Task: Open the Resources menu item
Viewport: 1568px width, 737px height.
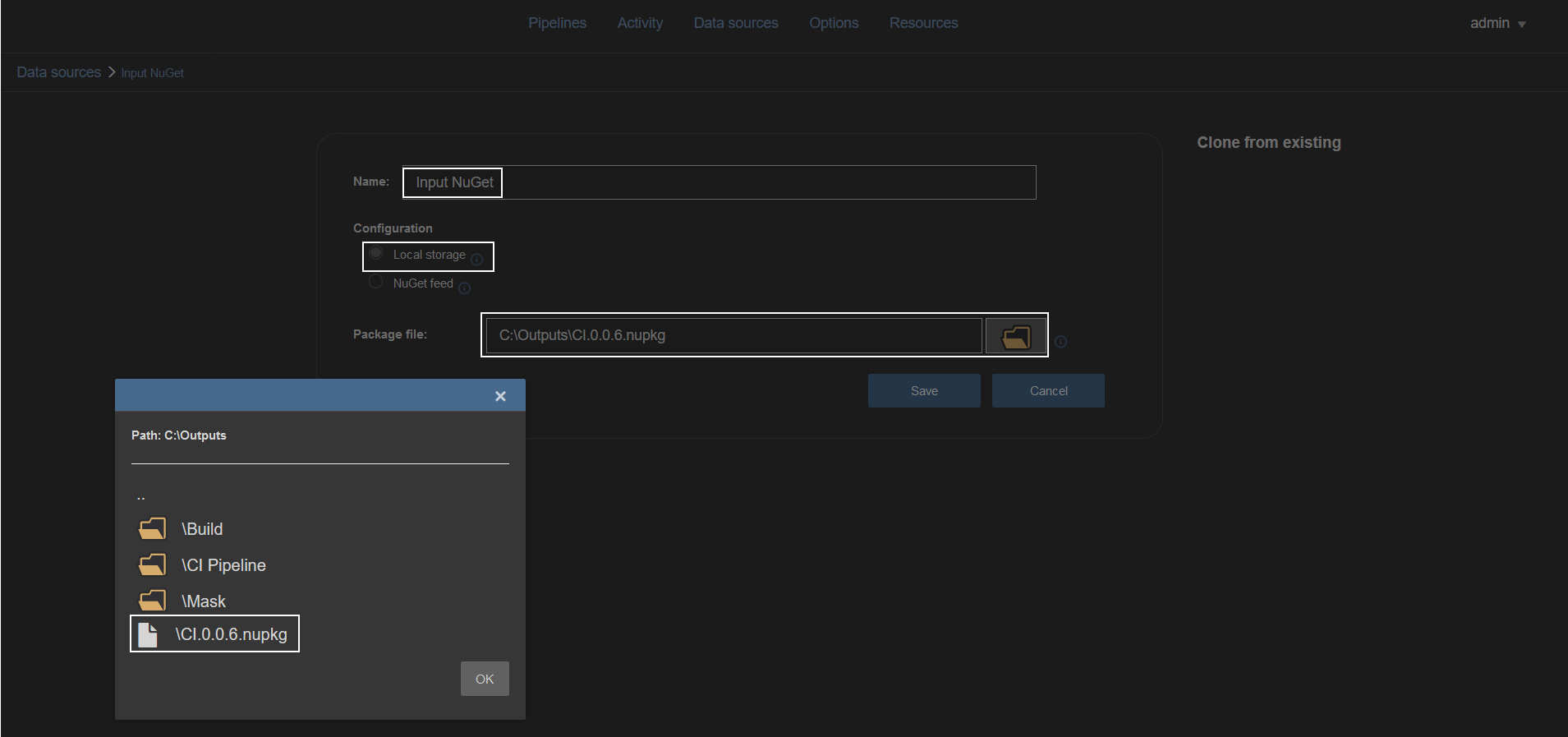Action: pos(923,23)
